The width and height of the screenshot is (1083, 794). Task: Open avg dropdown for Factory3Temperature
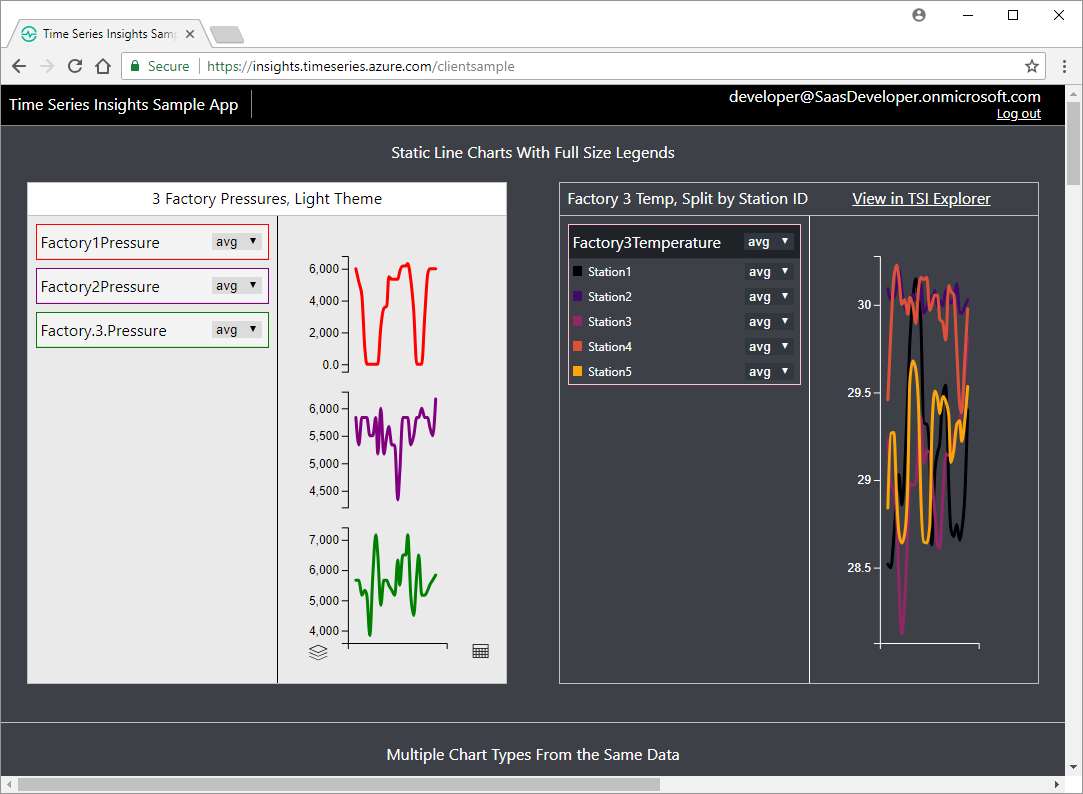point(768,242)
